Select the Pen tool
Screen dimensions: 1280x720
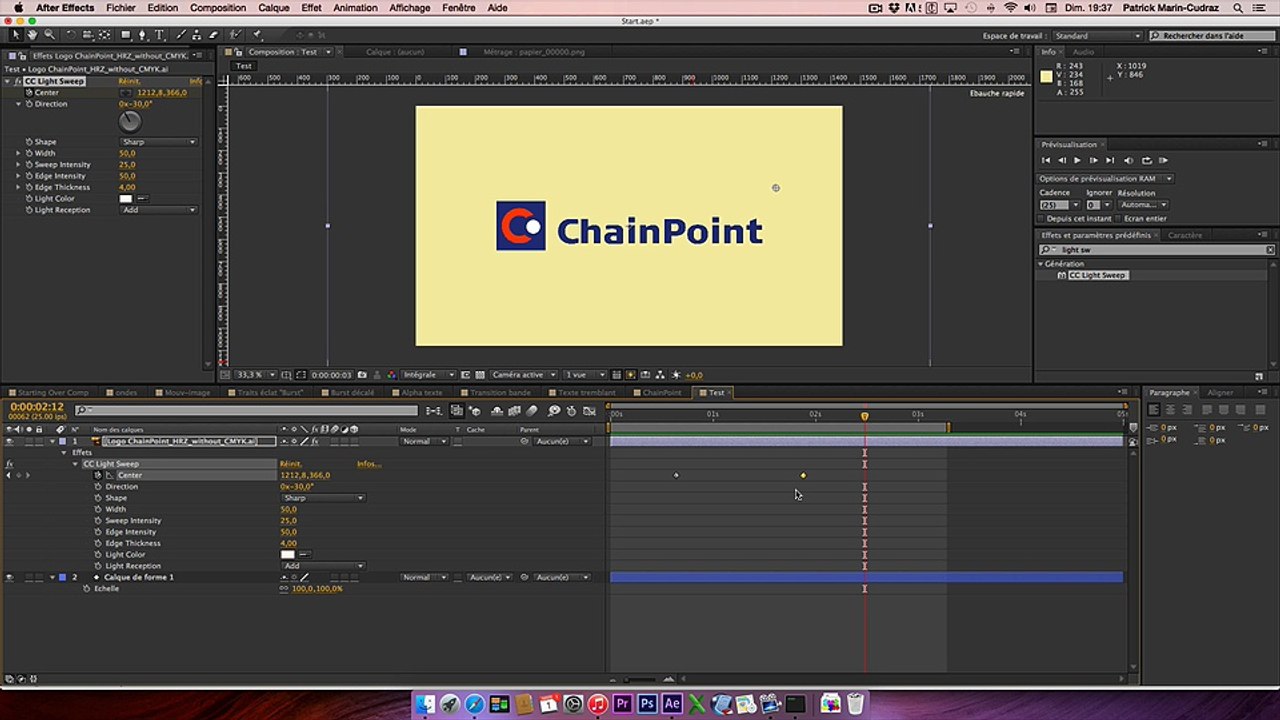point(142,35)
